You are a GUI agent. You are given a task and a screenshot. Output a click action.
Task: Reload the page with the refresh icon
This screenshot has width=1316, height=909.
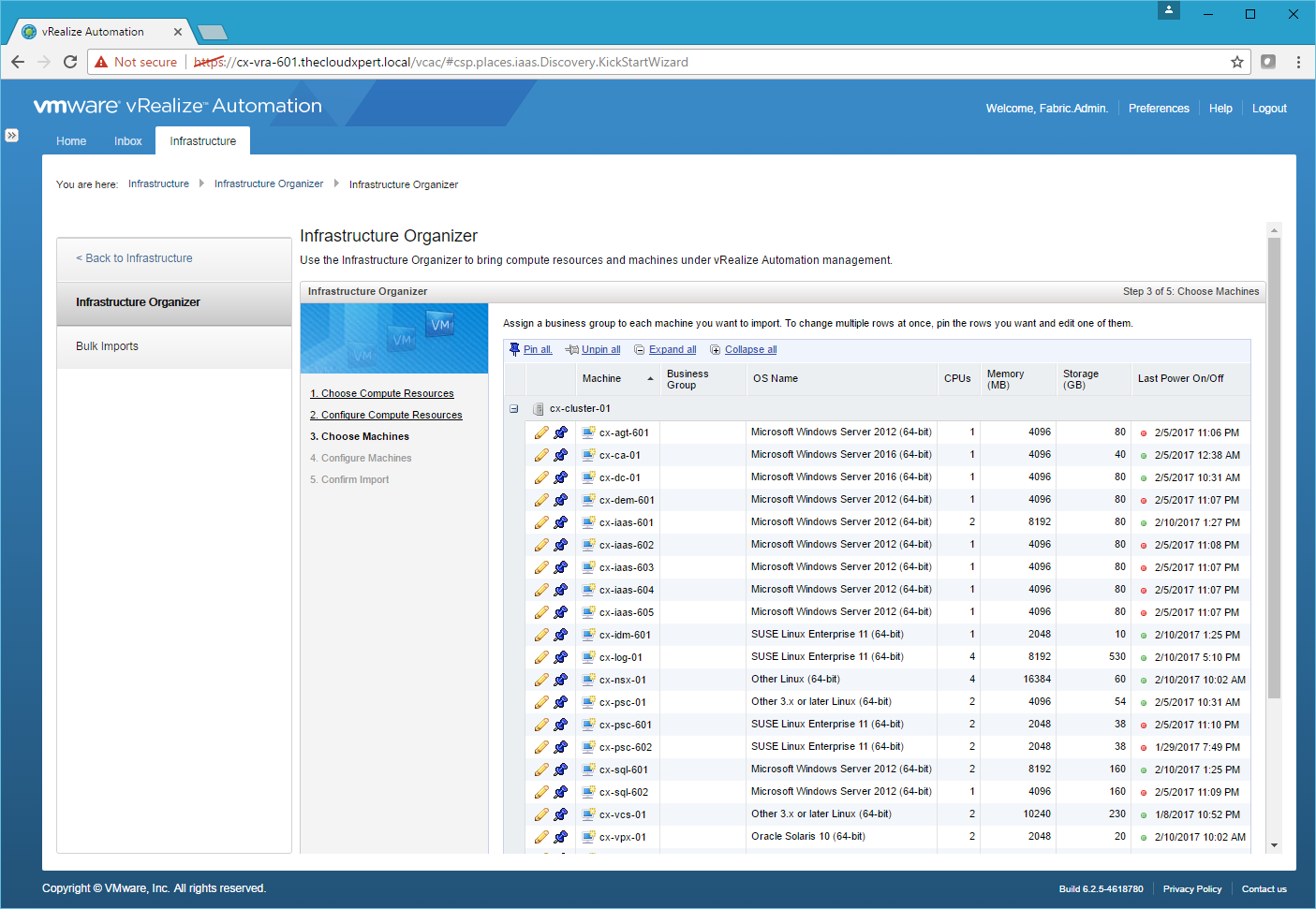70,62
